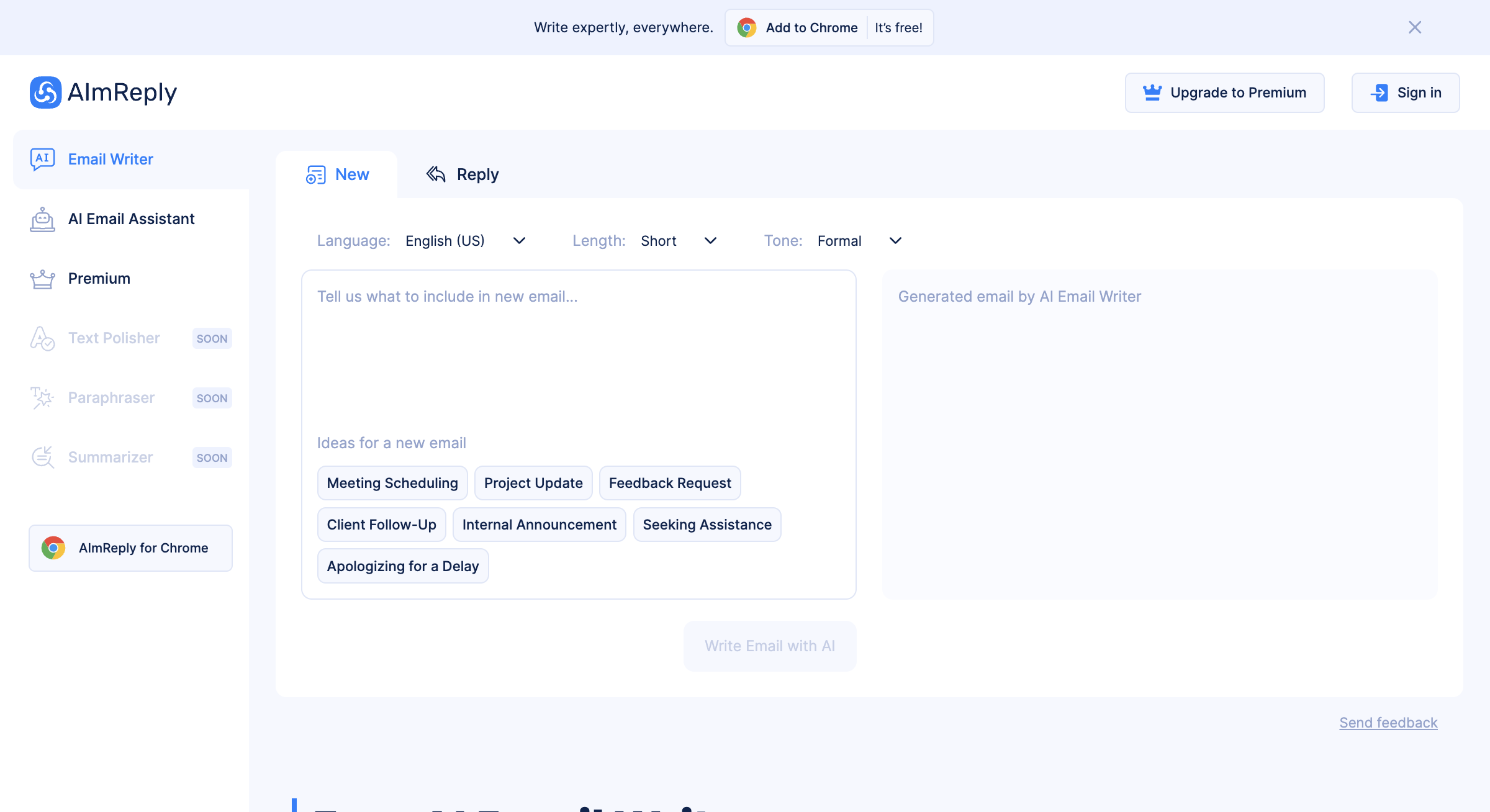The width and height of the screenshot is (1490, 812).
Task: Click the Reply double-arrow icon
Action: 436,174
